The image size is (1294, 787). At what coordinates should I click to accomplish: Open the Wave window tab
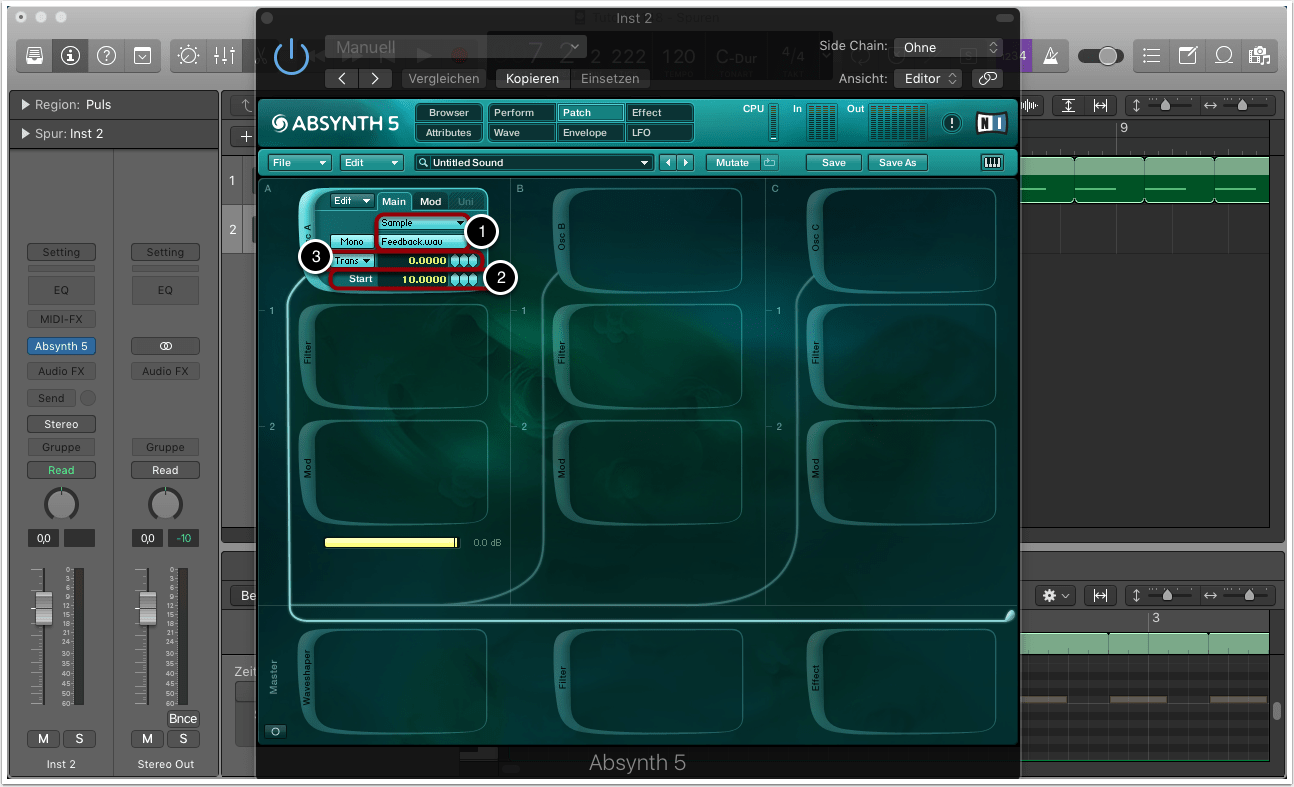(x=521, y=133)
